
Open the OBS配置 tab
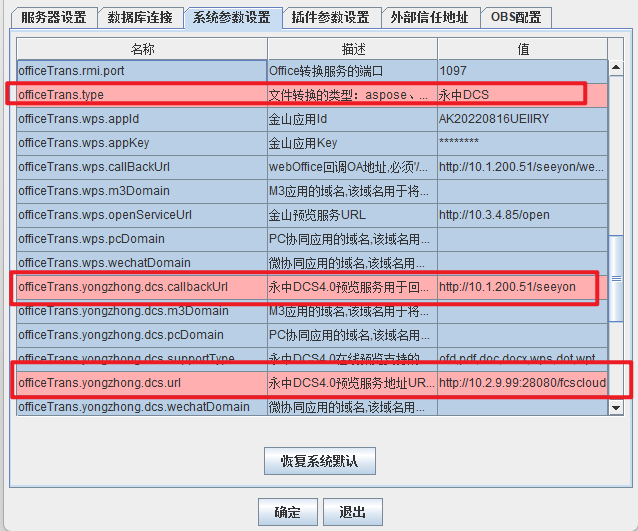[516, 17]
